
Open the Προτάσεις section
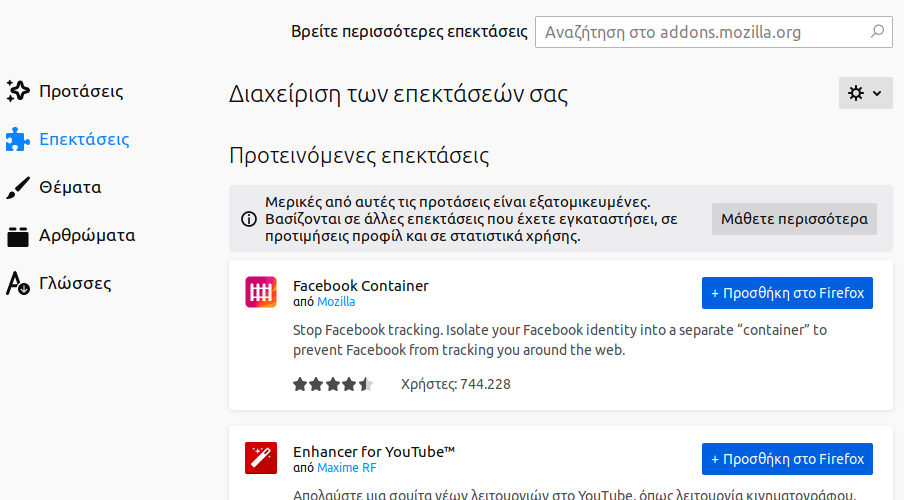click(81, 91)
